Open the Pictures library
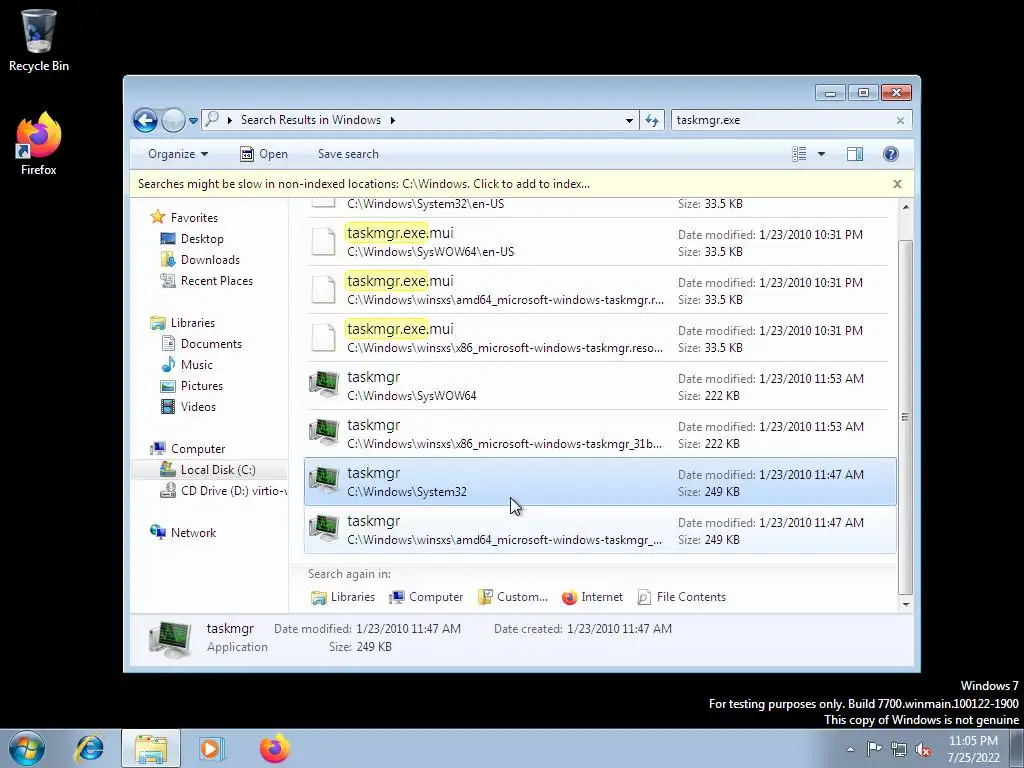 (201, 386)
